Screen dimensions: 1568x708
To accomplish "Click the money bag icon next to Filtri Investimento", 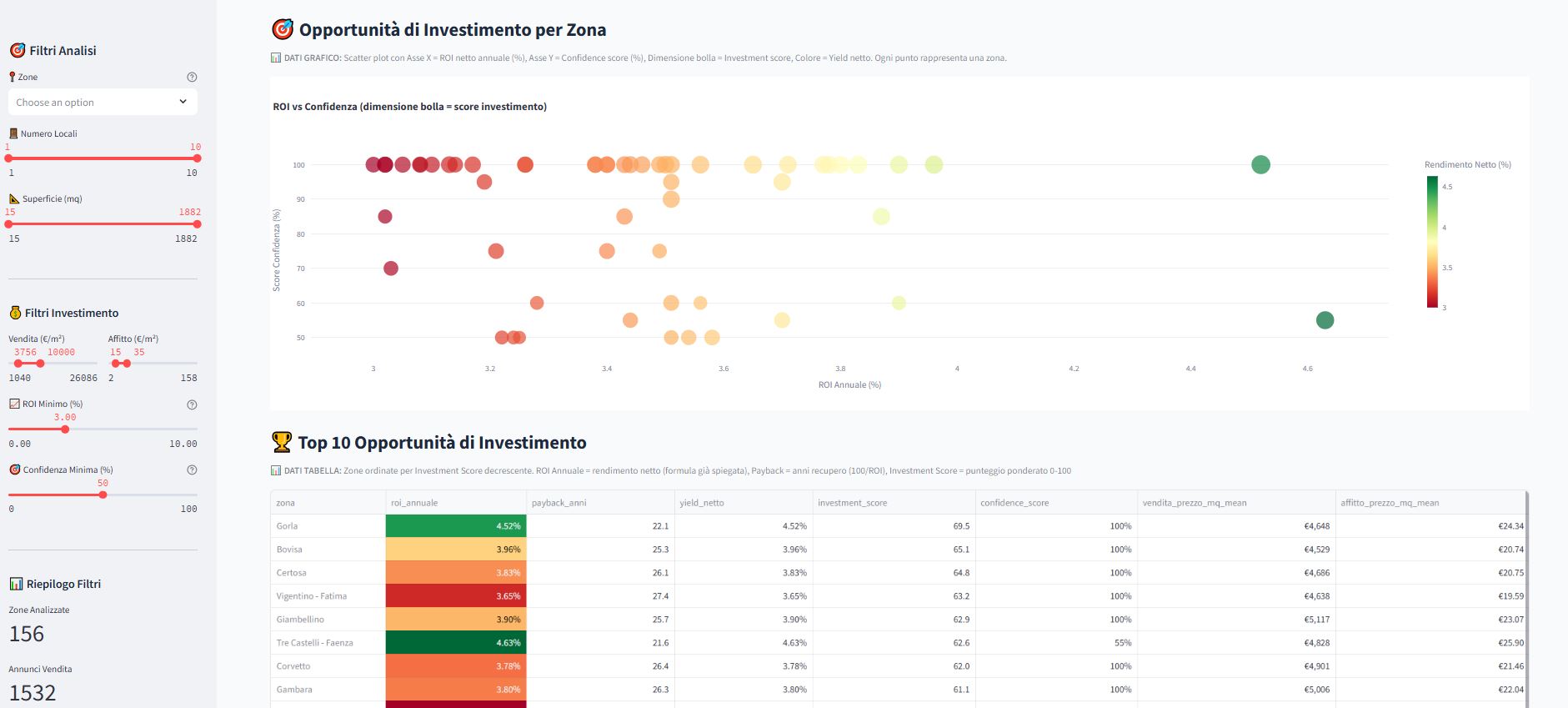I will click(x=14, y=312).
